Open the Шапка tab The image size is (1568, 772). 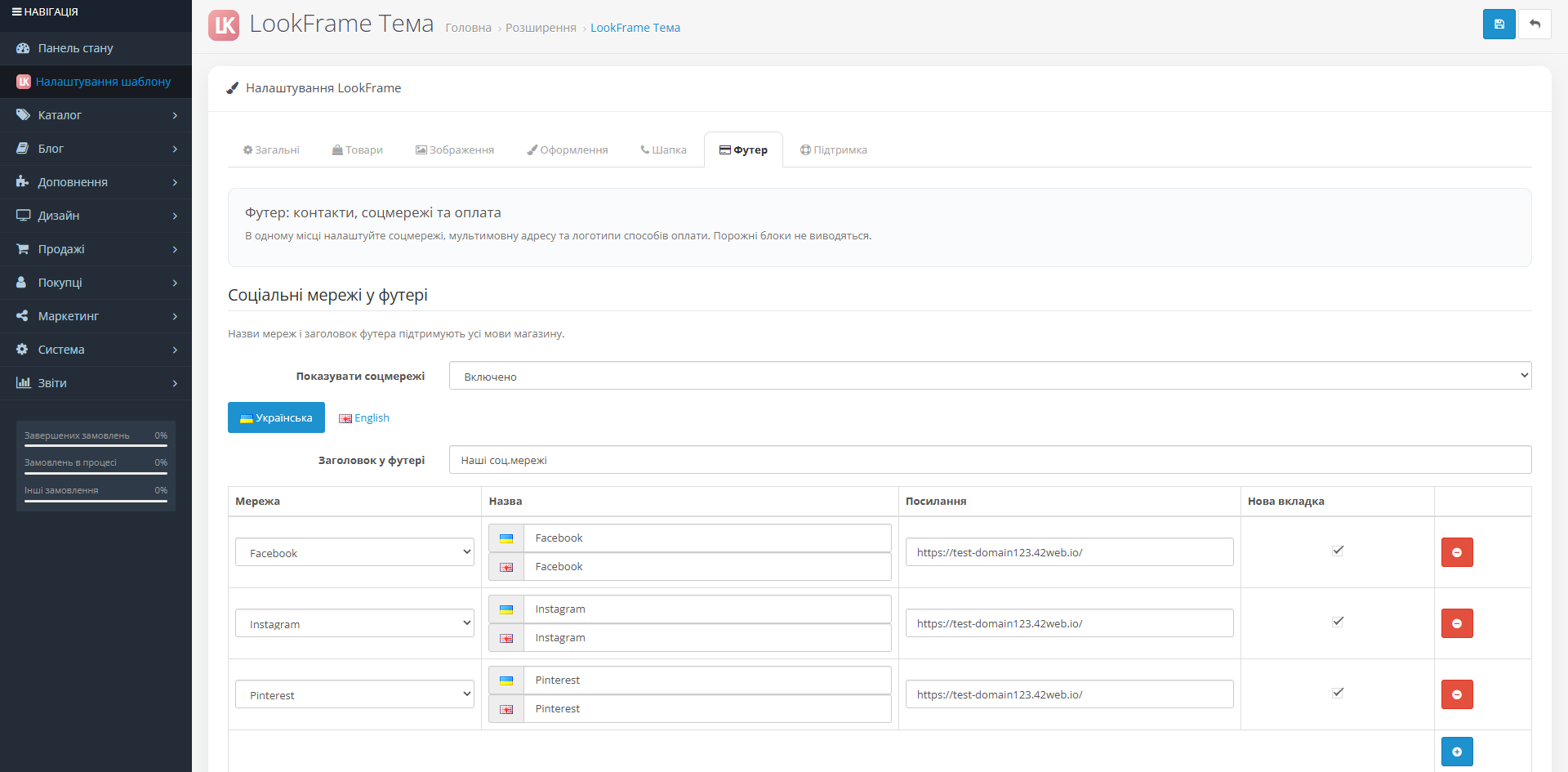click(663, 149)
